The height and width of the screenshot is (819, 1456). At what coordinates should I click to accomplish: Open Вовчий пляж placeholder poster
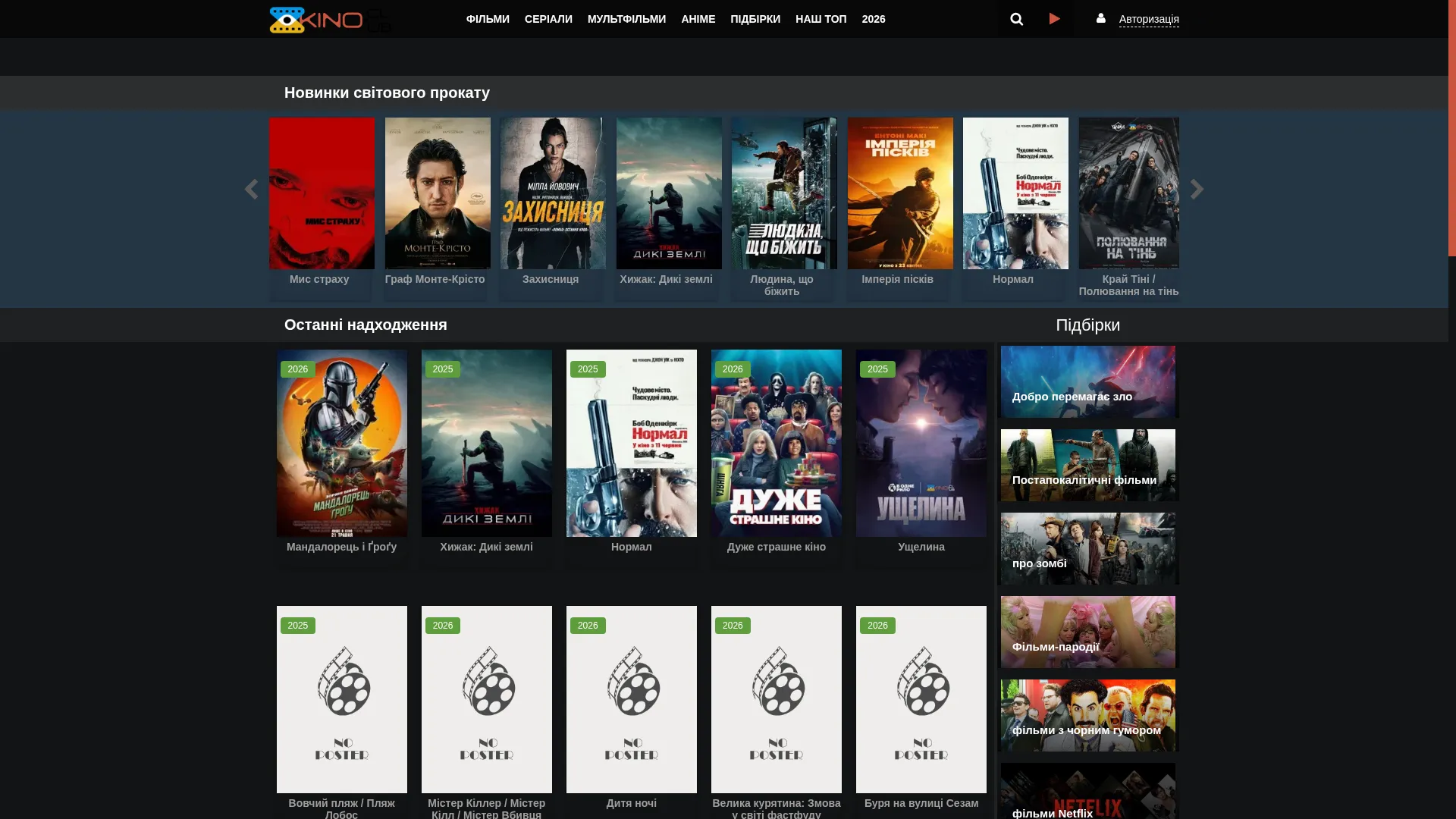click(x=342, y=699)
